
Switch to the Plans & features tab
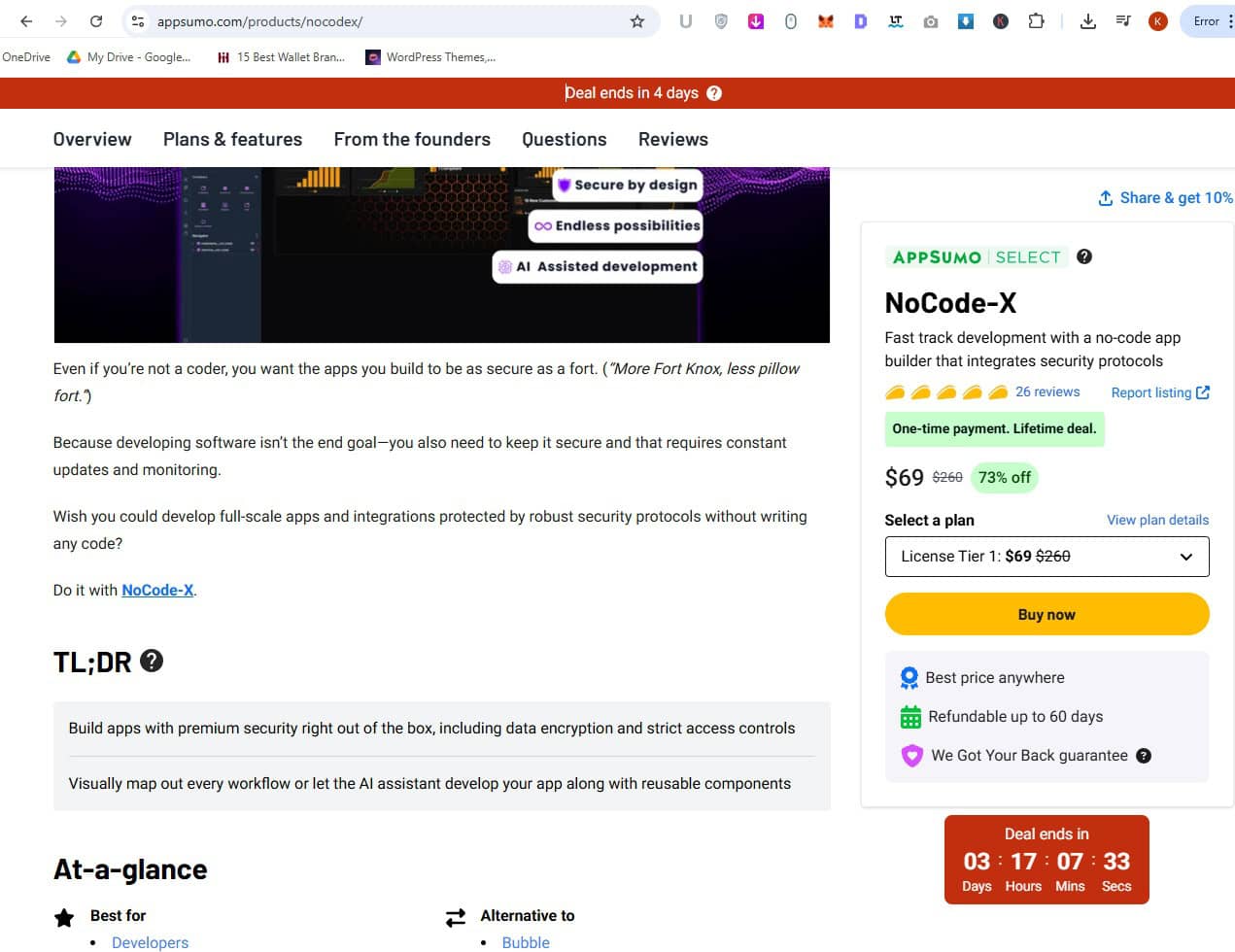pos(232,139)
